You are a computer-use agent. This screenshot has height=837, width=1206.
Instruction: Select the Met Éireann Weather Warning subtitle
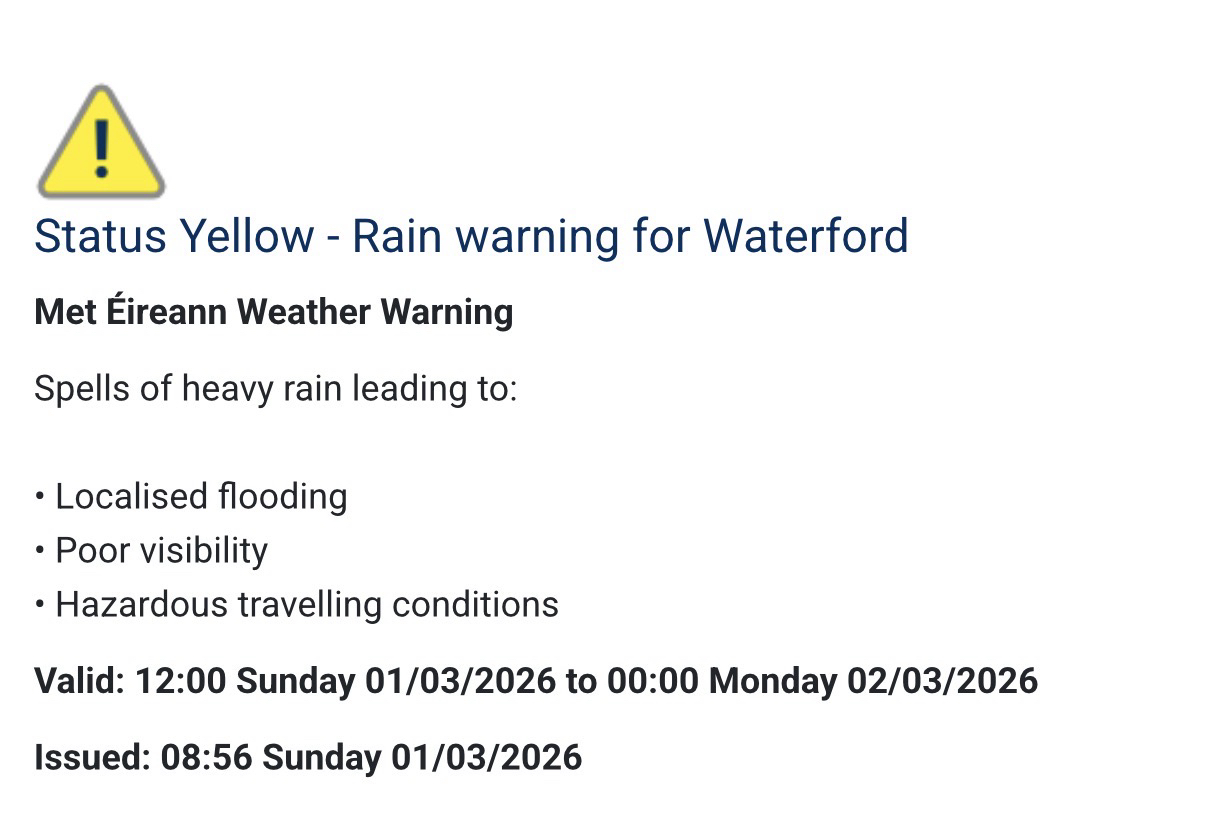tap(273, 312)
